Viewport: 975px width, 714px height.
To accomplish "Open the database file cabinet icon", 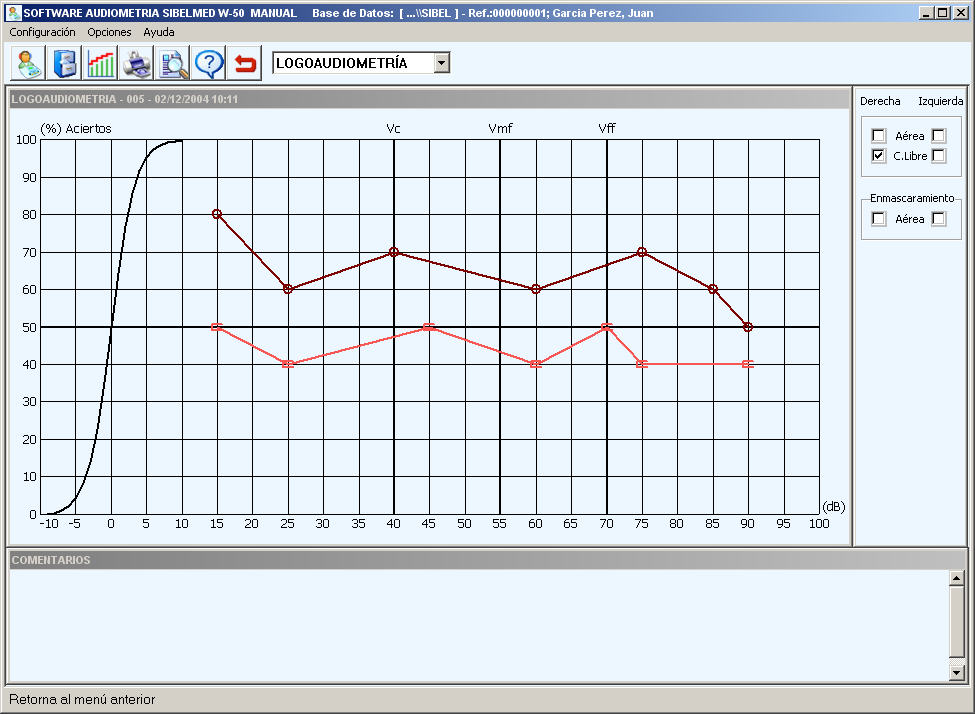I will pyautogui.click(x=63, y=63).
